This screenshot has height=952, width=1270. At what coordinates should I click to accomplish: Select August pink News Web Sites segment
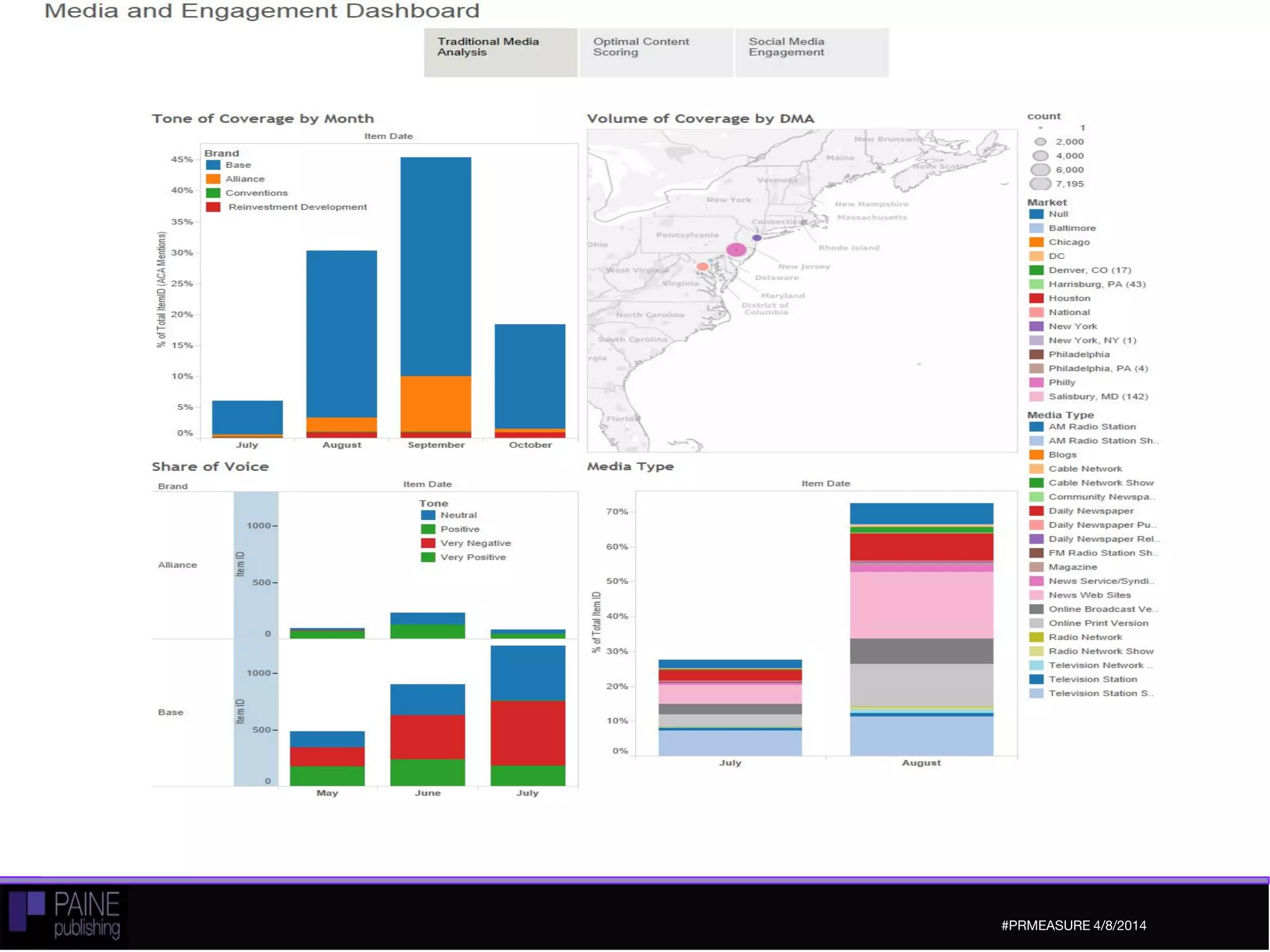pos(921,605)
